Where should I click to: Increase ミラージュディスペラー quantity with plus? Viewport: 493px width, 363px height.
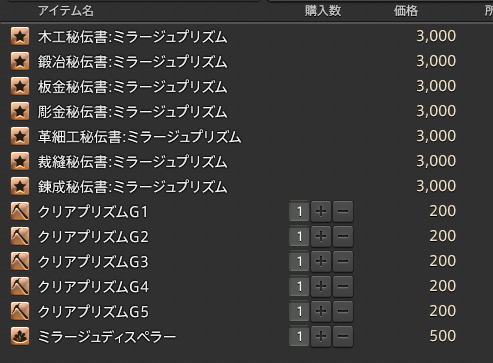click(321, 336)
